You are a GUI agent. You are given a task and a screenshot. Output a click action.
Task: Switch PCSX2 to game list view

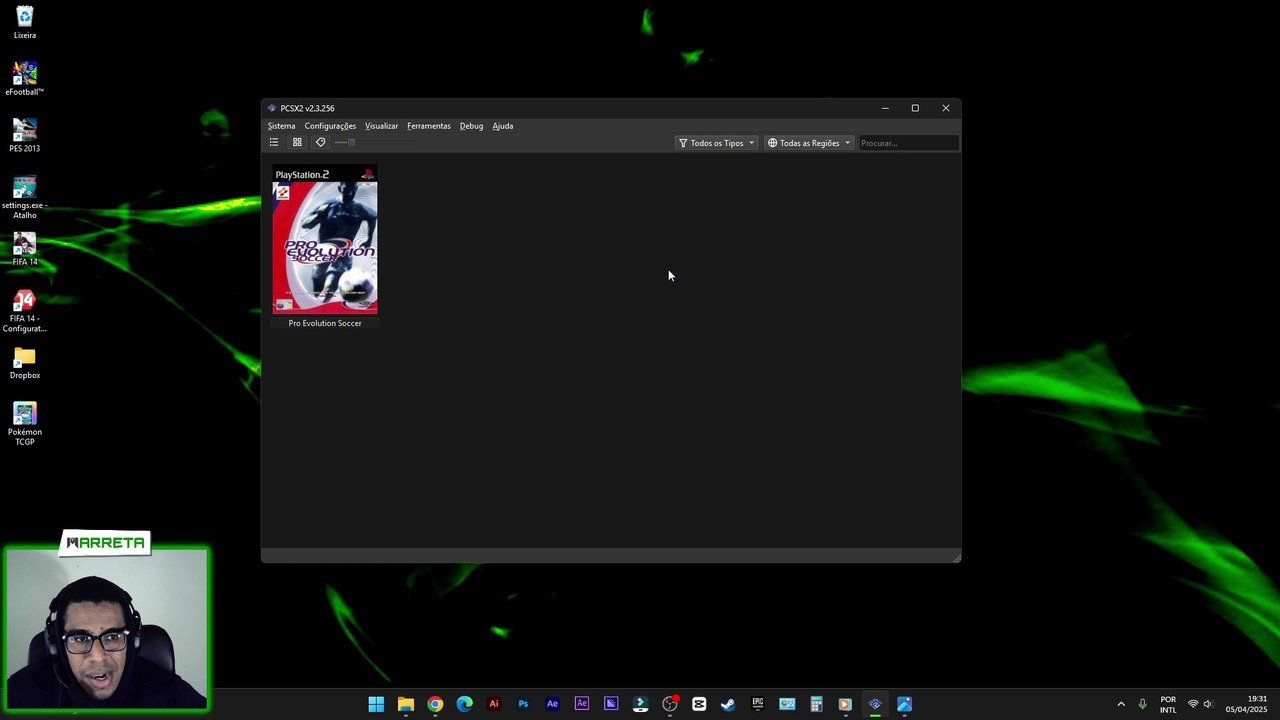pyautogui.click(x=273, y=142)
